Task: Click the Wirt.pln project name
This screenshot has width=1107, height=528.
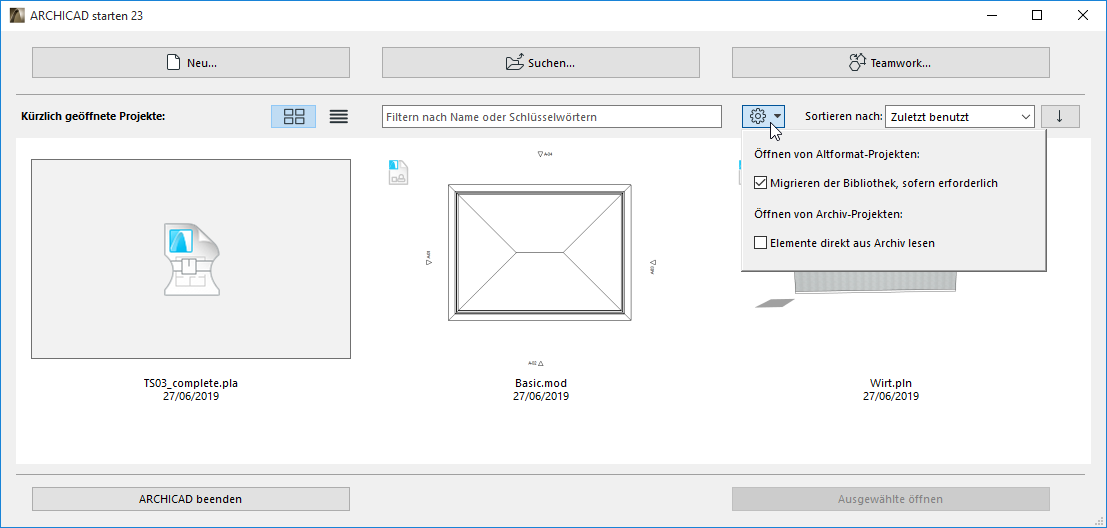Action: 891,383
